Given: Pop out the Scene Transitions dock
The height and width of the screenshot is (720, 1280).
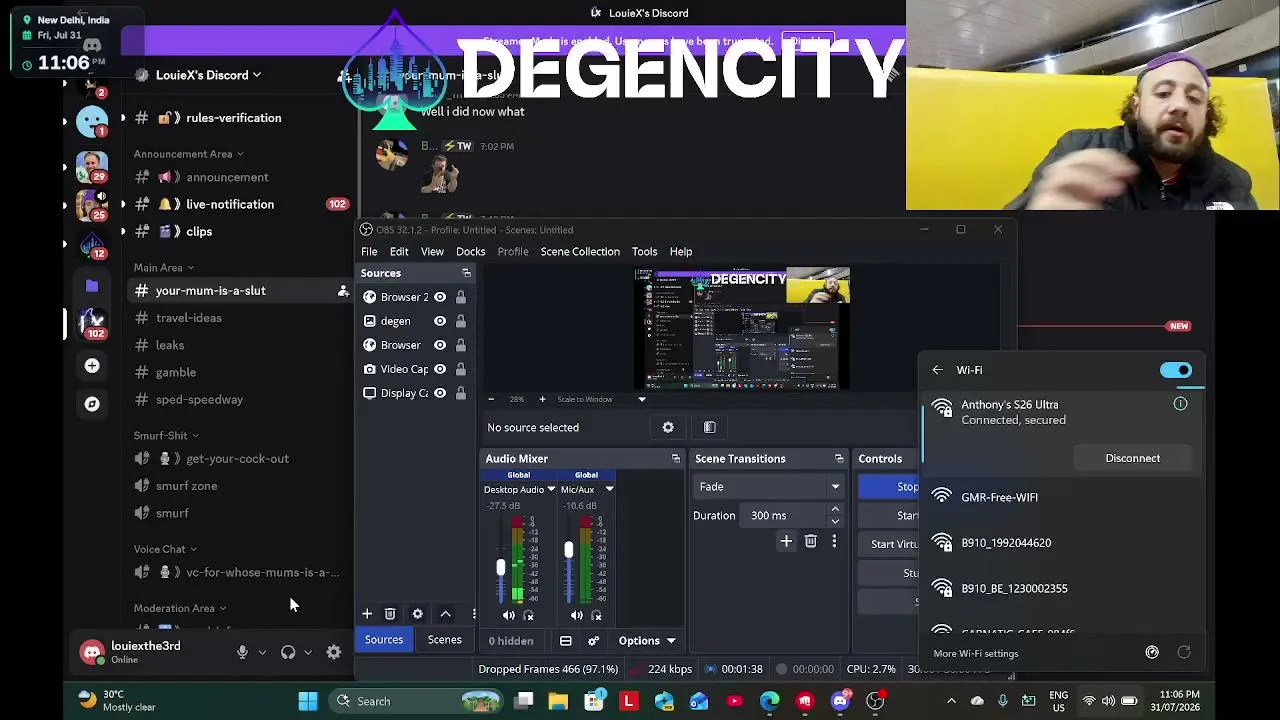Looking at the screenshot, I should 839,459.
